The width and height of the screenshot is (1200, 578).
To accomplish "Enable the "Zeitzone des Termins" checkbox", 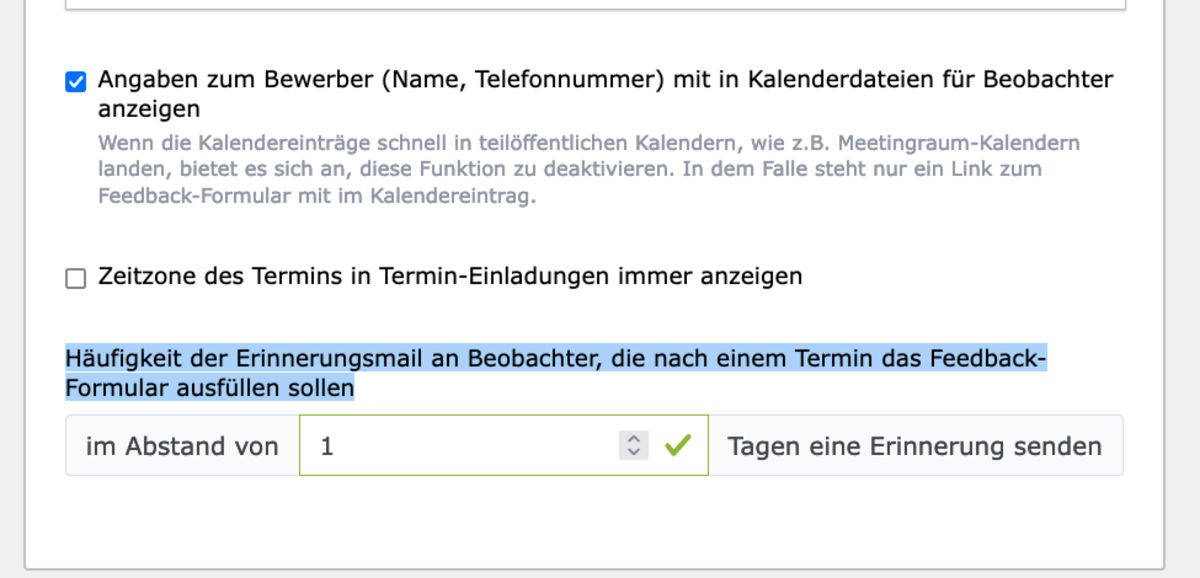I will point(76,279).
